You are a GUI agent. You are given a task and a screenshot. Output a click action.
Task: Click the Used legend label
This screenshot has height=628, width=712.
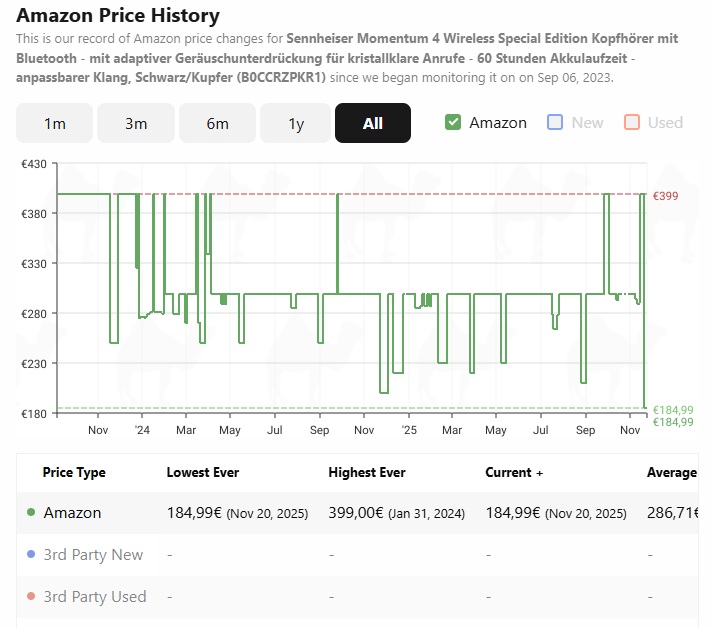pyautogui.click(x=665, y=123)
